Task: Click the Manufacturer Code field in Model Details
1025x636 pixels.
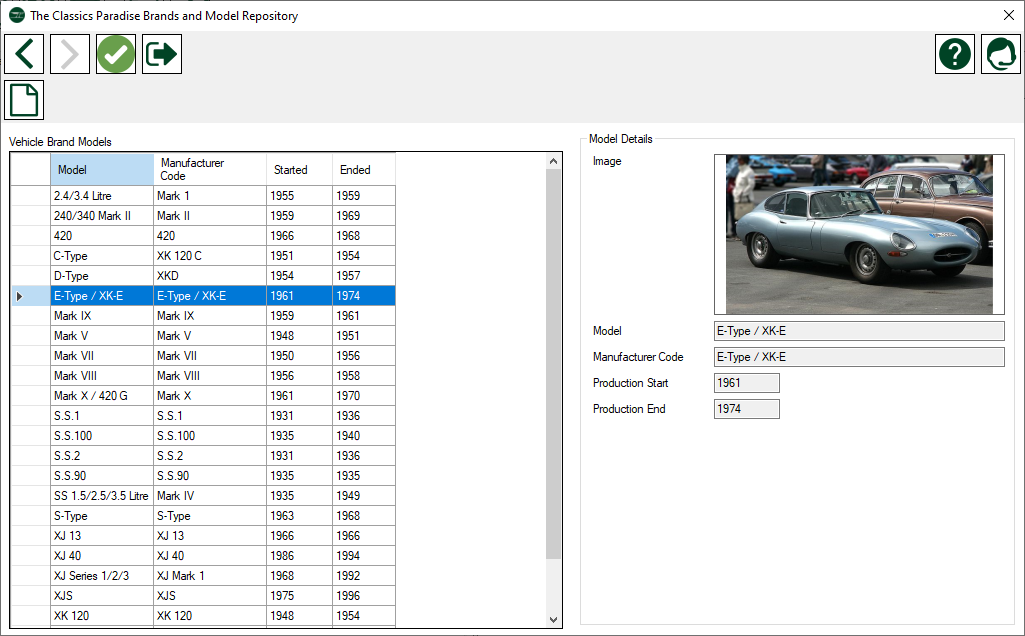Action: pos(859,357)
